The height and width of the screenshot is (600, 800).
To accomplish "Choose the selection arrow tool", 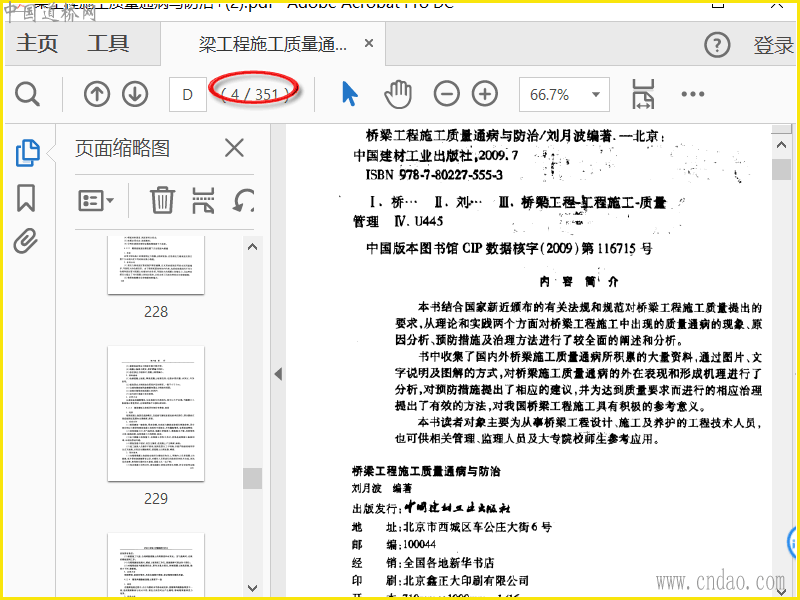I will point(349,94).
